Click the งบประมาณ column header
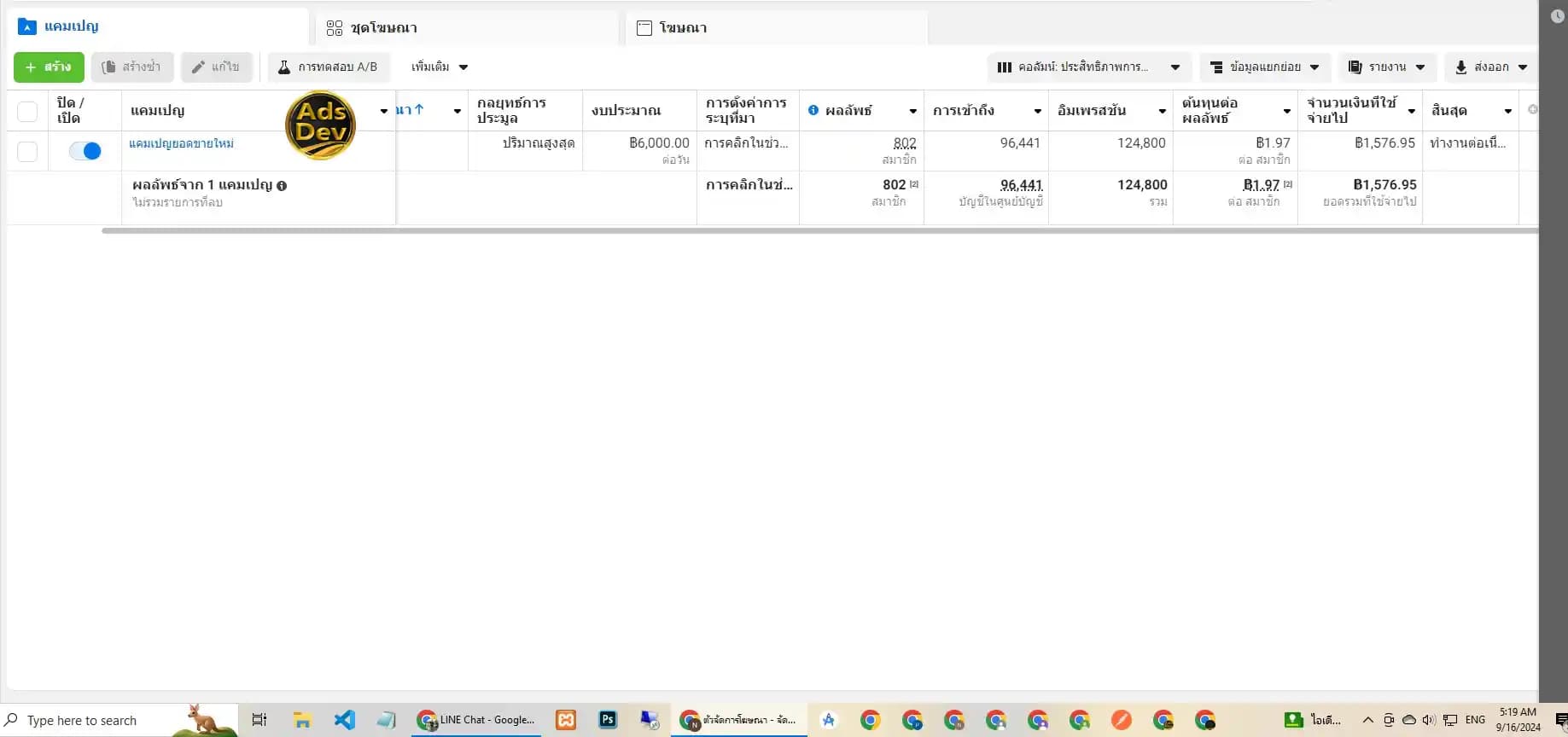The image size is (1568, 737). click(639, 110)
